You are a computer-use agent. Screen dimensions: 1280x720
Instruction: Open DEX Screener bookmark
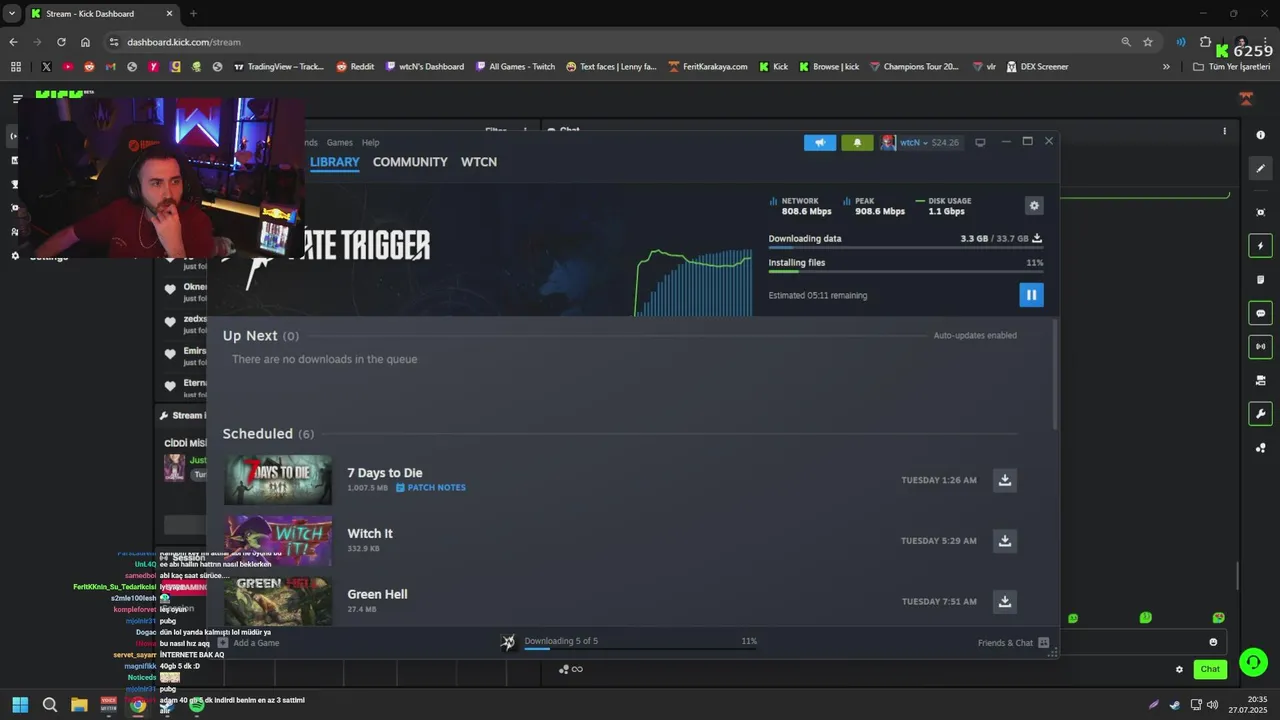(x=1037, y=67)
